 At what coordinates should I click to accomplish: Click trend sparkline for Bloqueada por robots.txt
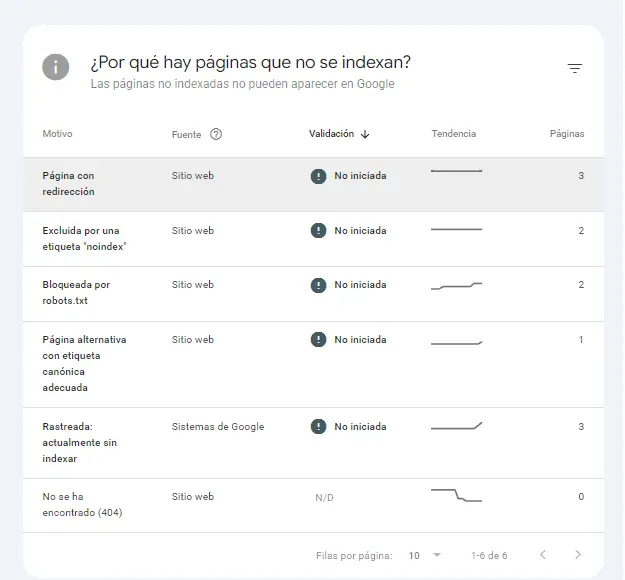pos(456,286)
